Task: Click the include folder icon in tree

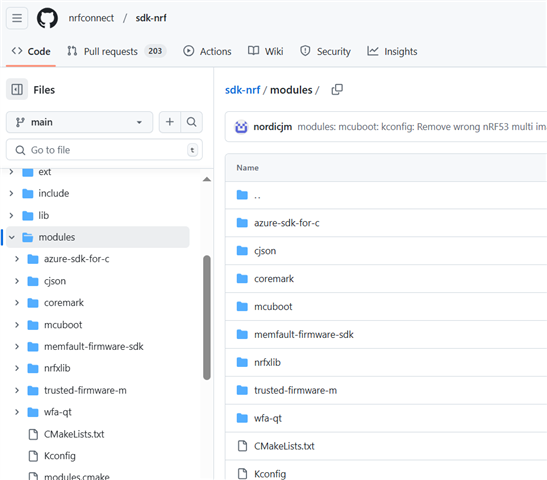Action: tap(28, 193)
